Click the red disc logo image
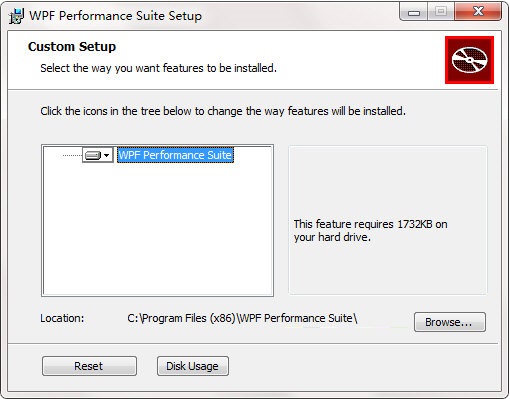Viewport: 510px width, 399px height. pyautogui.click(x=469, y=60)
